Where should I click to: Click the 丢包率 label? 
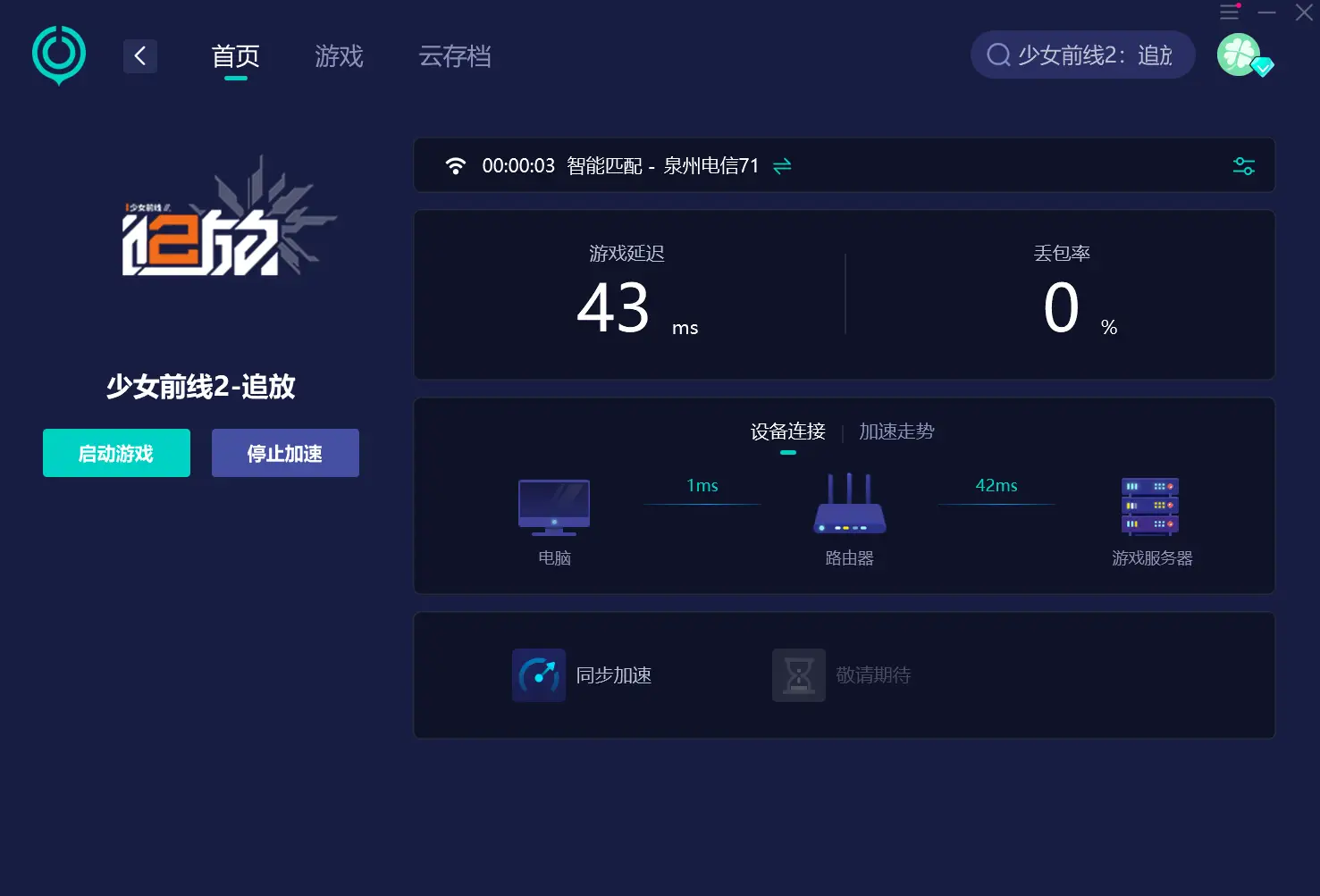point(1062,254)
